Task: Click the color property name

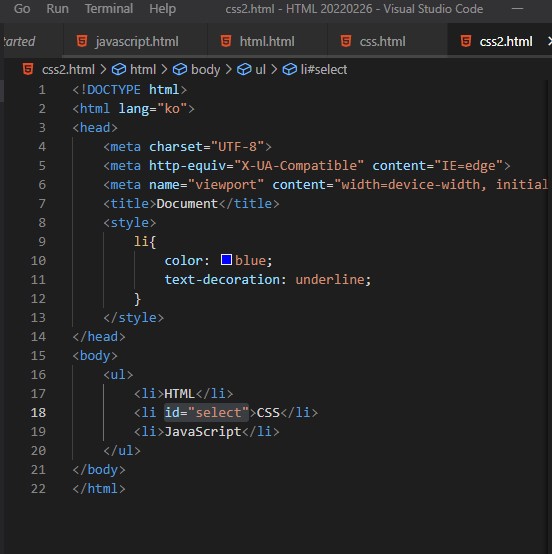Action: pos(183,260)
